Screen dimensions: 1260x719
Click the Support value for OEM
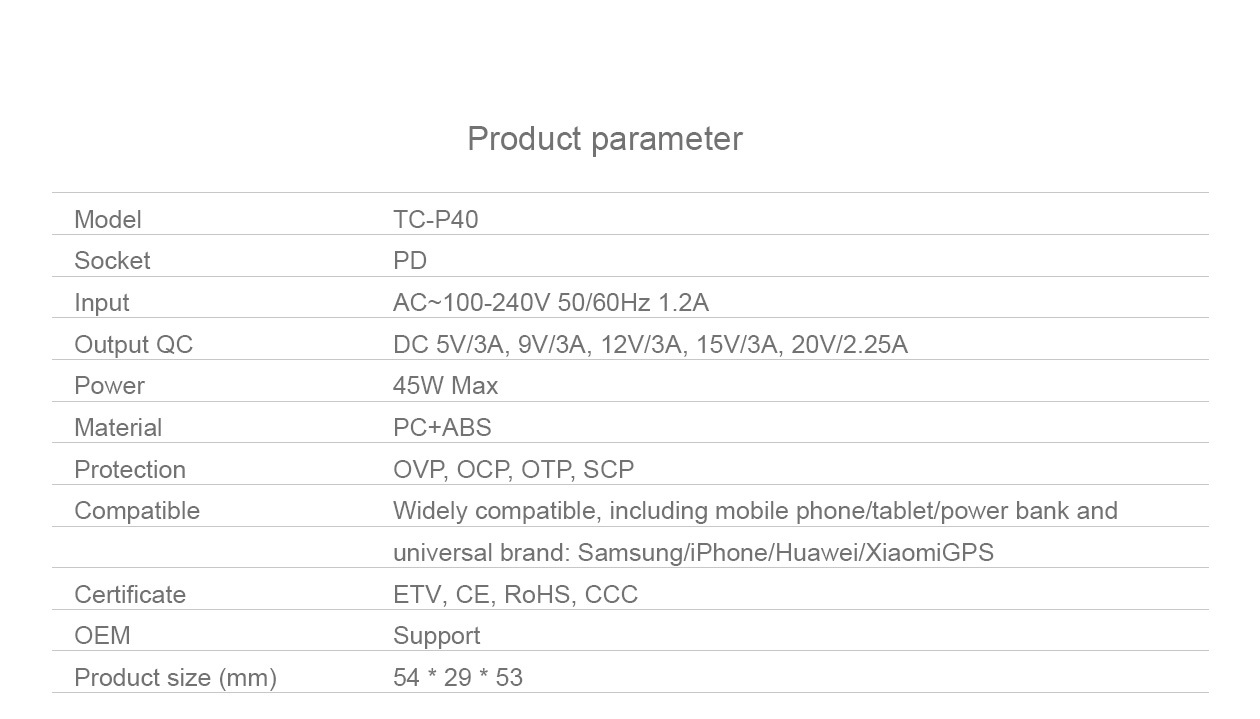[437, 636]
